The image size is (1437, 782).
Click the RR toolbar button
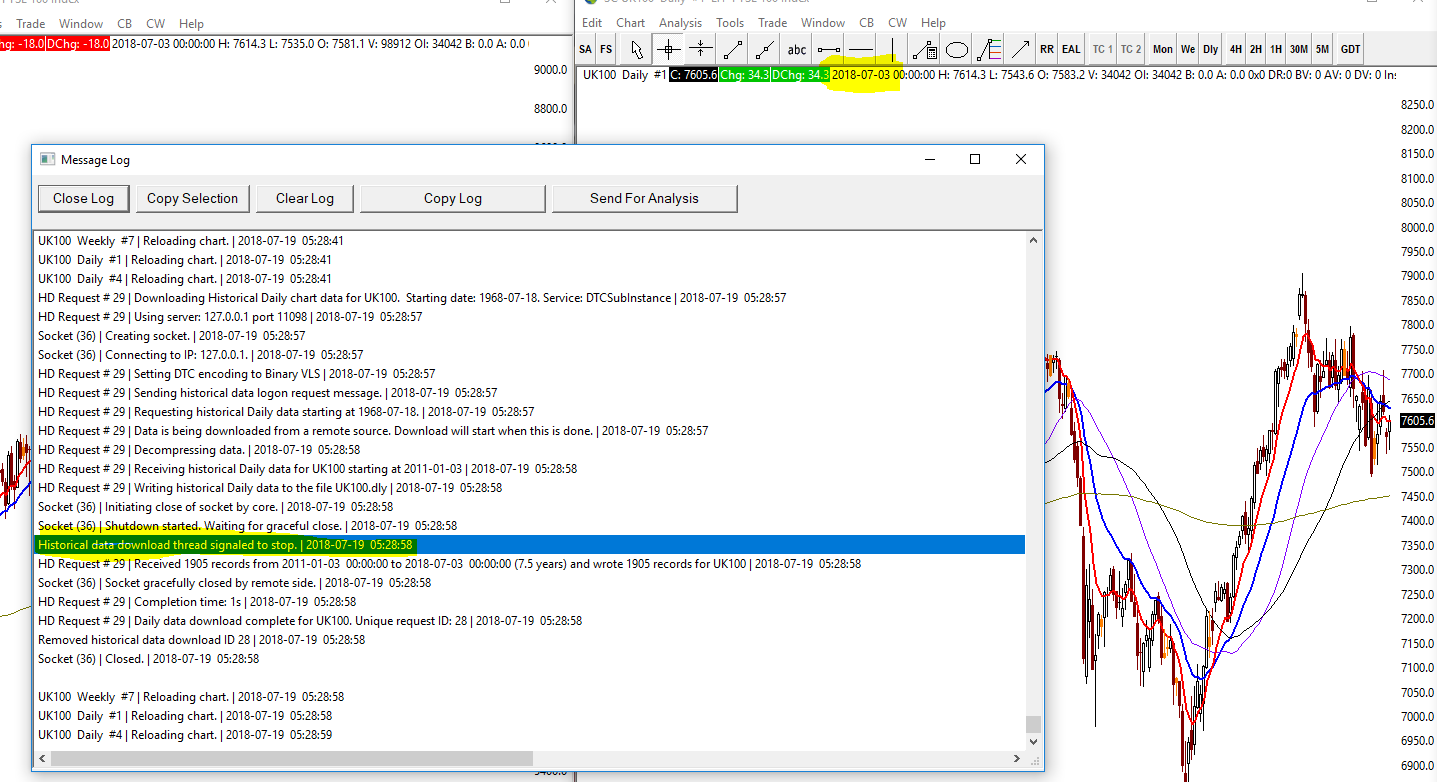click(1047, 49)
